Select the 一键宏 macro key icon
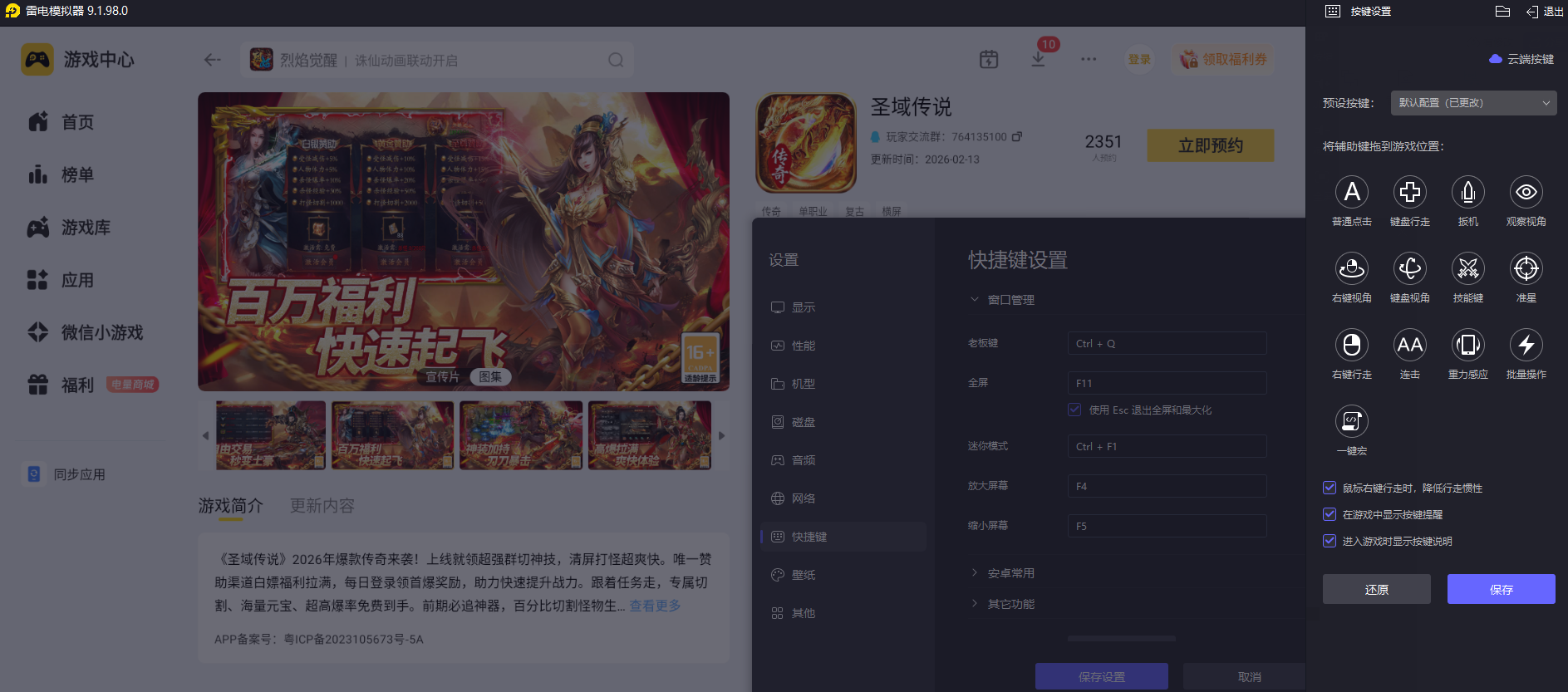This screenshot has height=692, width=1568. click(x=1352, y=421)
